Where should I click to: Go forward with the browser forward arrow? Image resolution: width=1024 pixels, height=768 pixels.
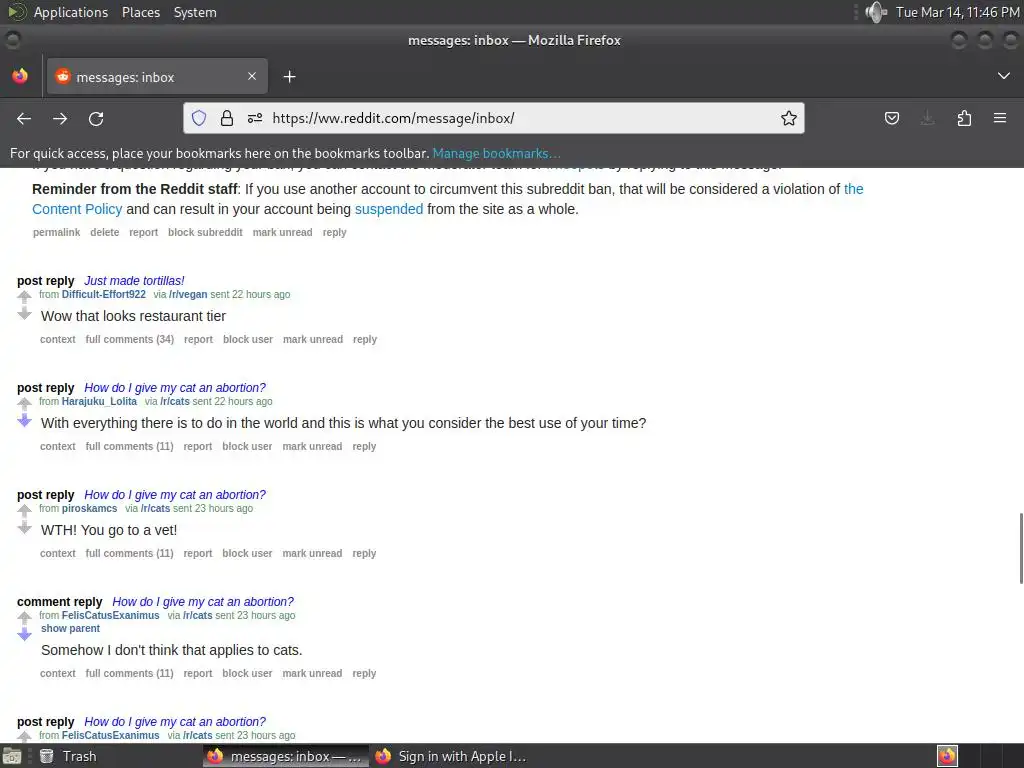click(60, 118)
